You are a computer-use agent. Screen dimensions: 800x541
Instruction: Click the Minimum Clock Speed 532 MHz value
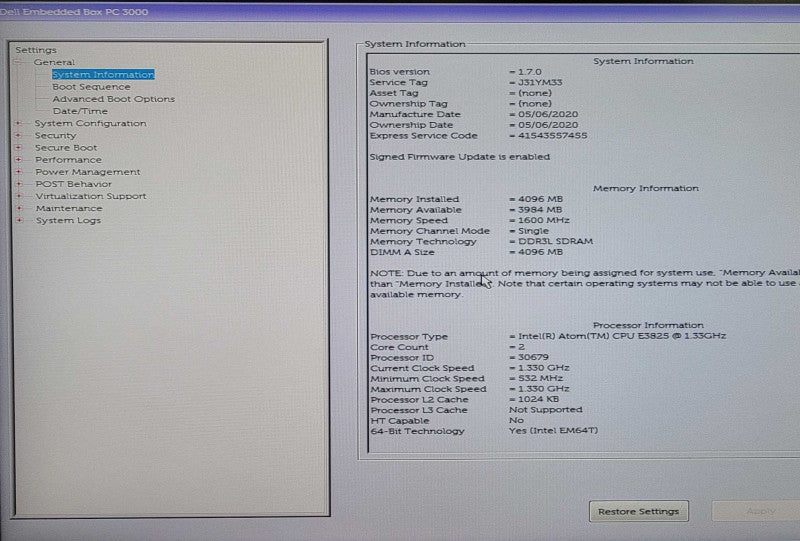(x=540, y=379)
